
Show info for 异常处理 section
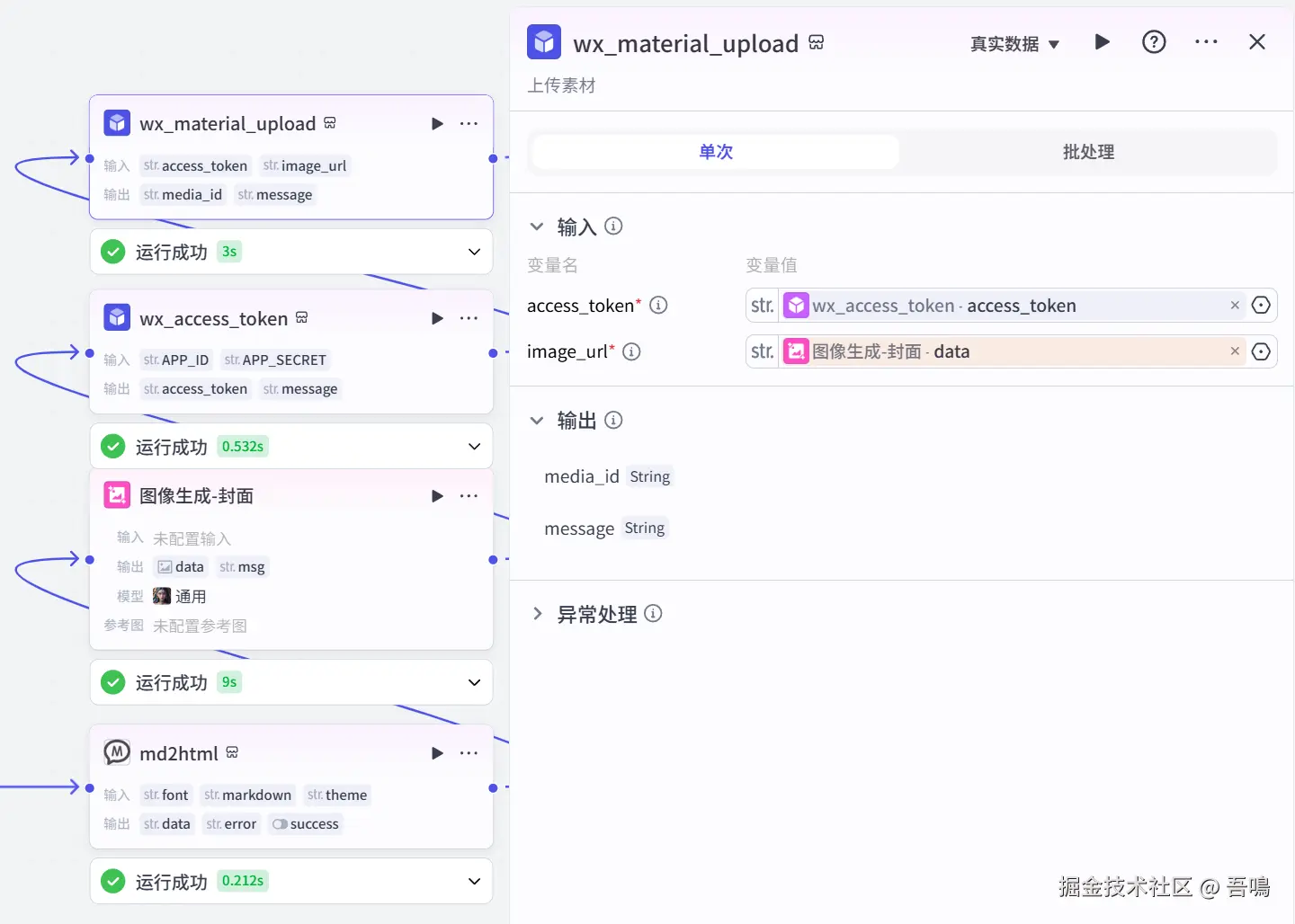(654, 613)
